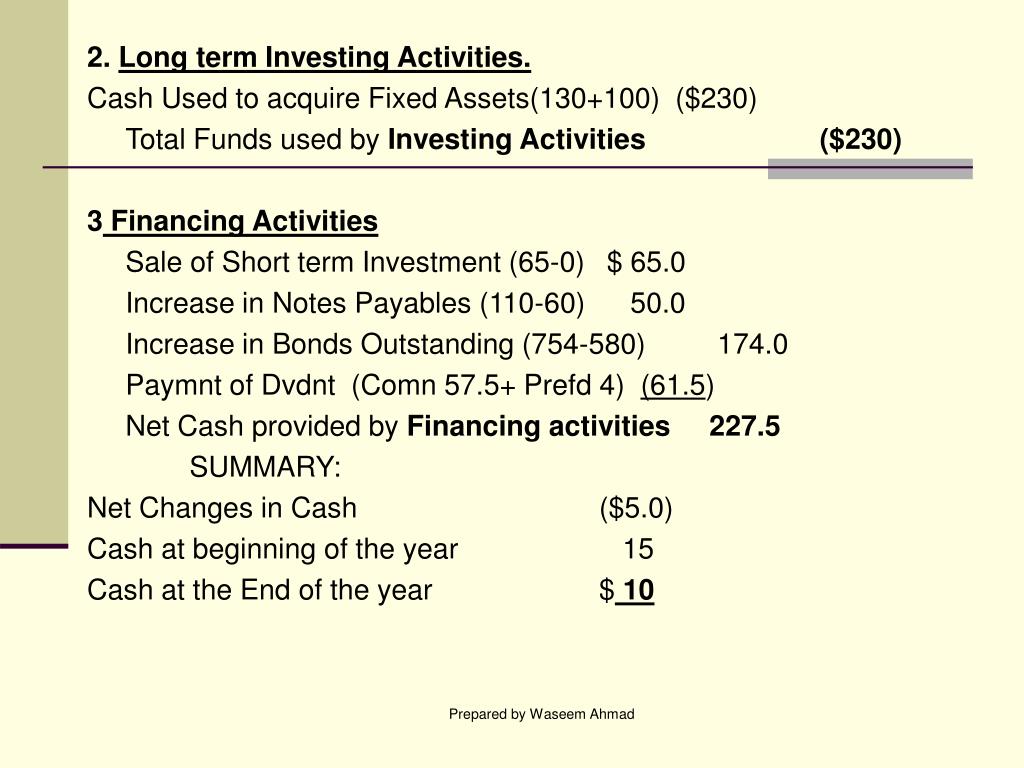
Task: Click Increase in Bonds Outstanding line
Action: pos(456,345)
